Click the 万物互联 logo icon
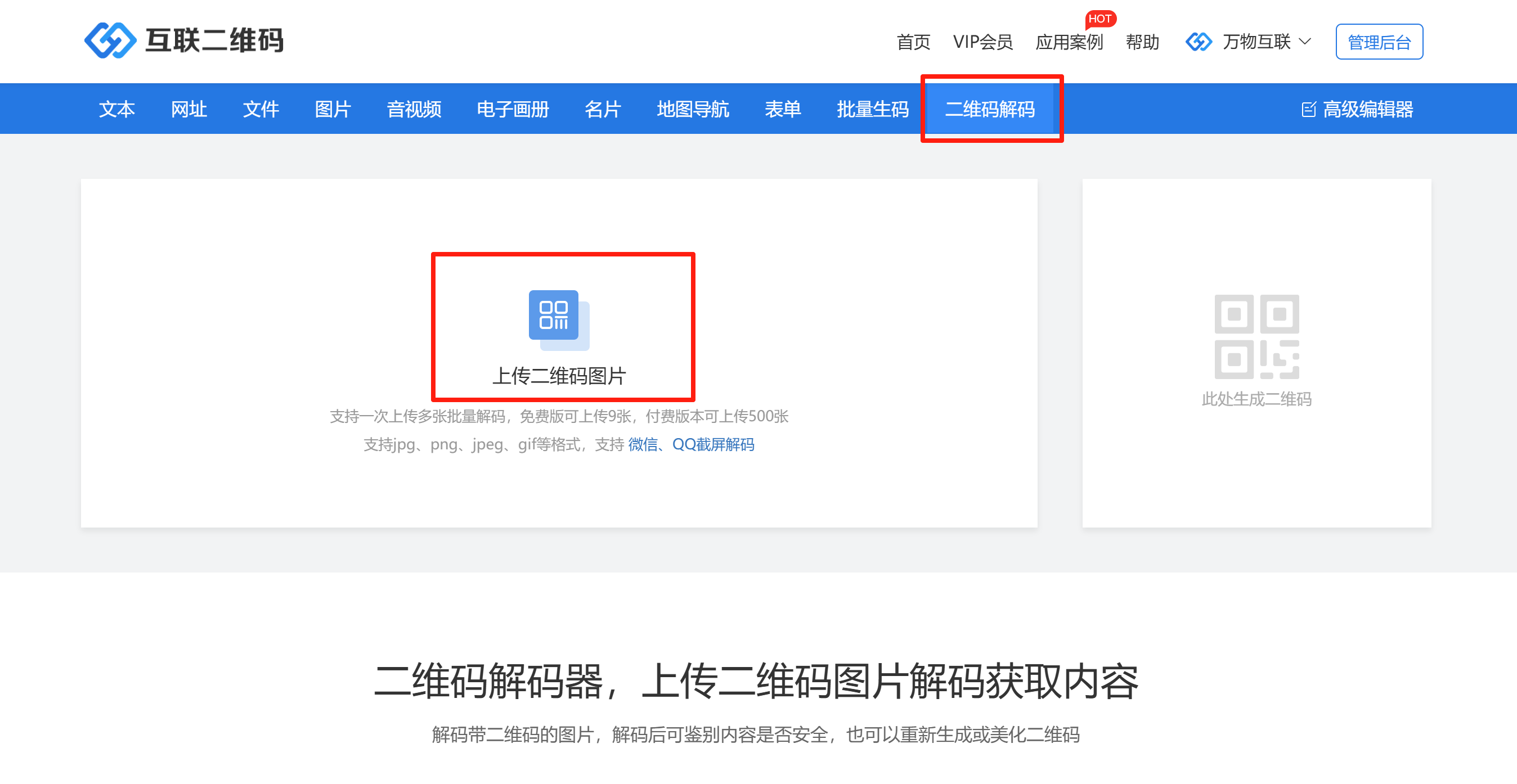The image size is (1517, 784). coord(1198,42)
